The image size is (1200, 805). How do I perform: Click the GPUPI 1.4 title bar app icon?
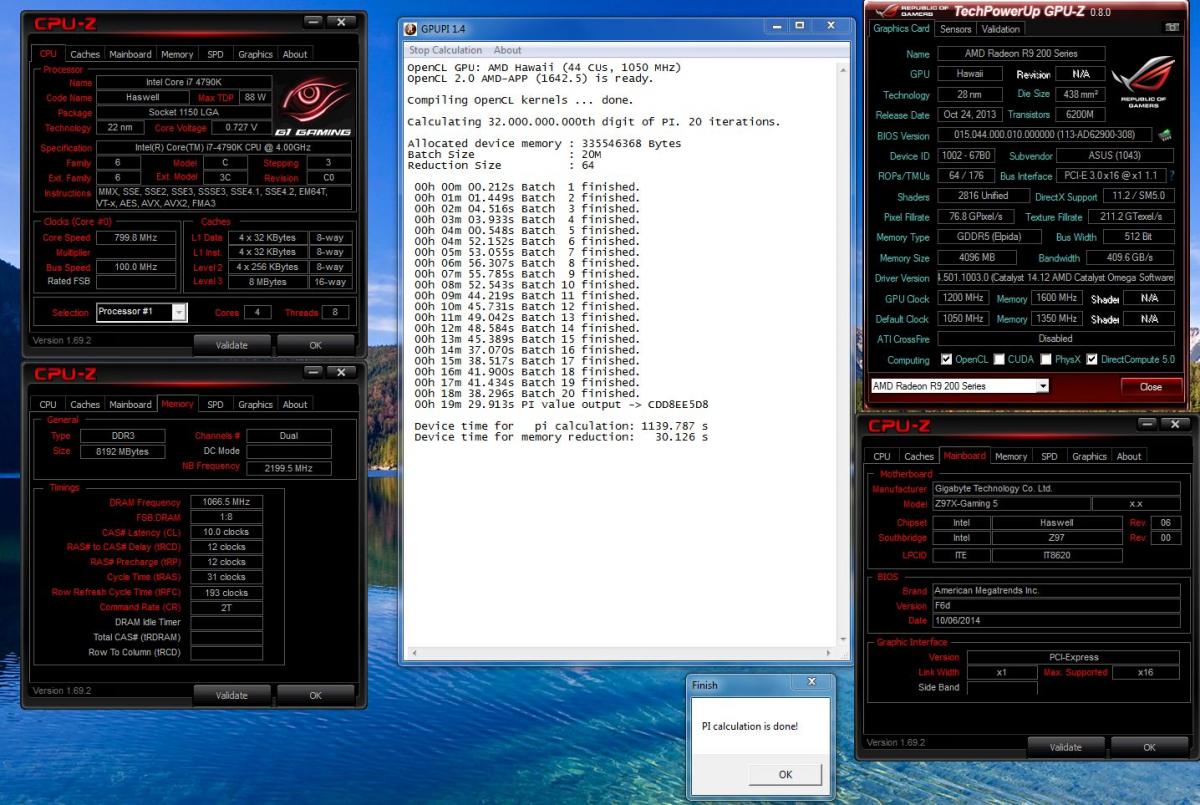[x=410, y=28]
